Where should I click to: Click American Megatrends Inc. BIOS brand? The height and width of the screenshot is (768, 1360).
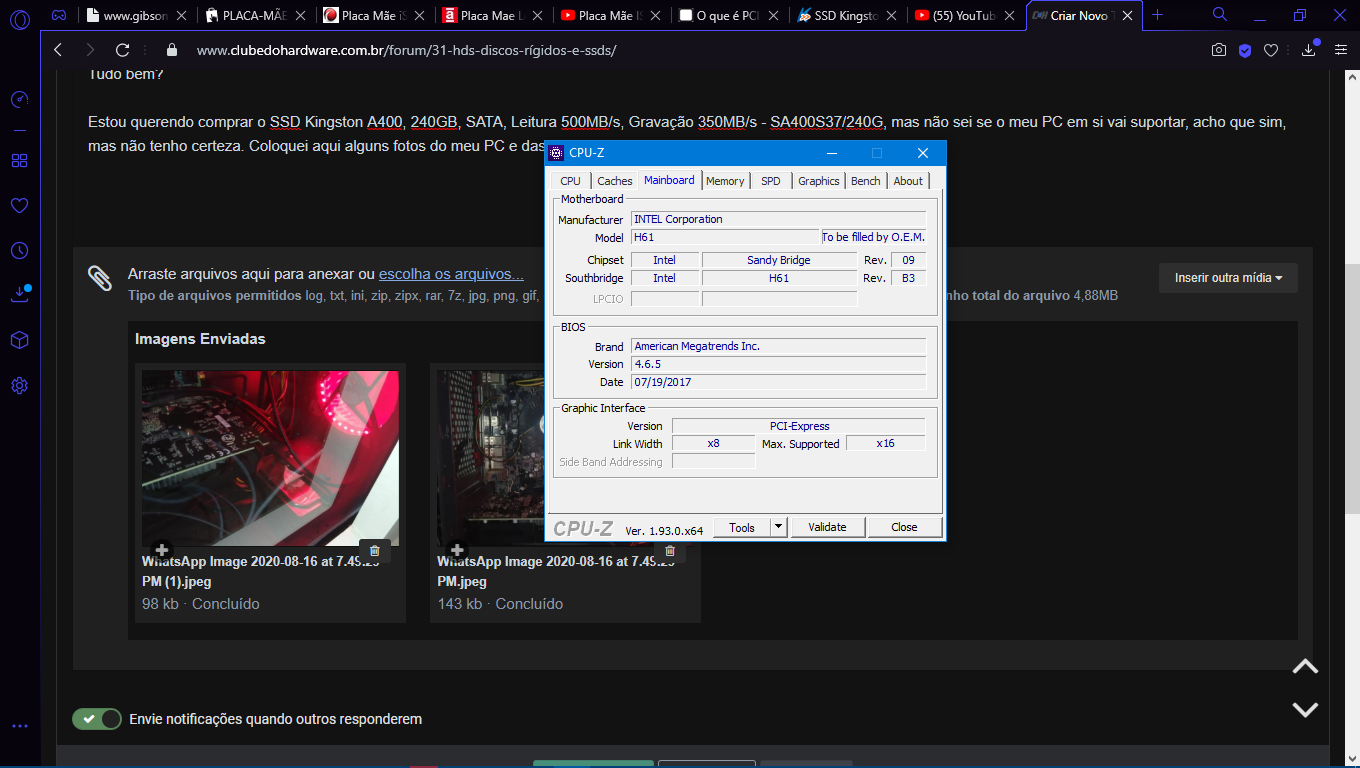(778, 346)
